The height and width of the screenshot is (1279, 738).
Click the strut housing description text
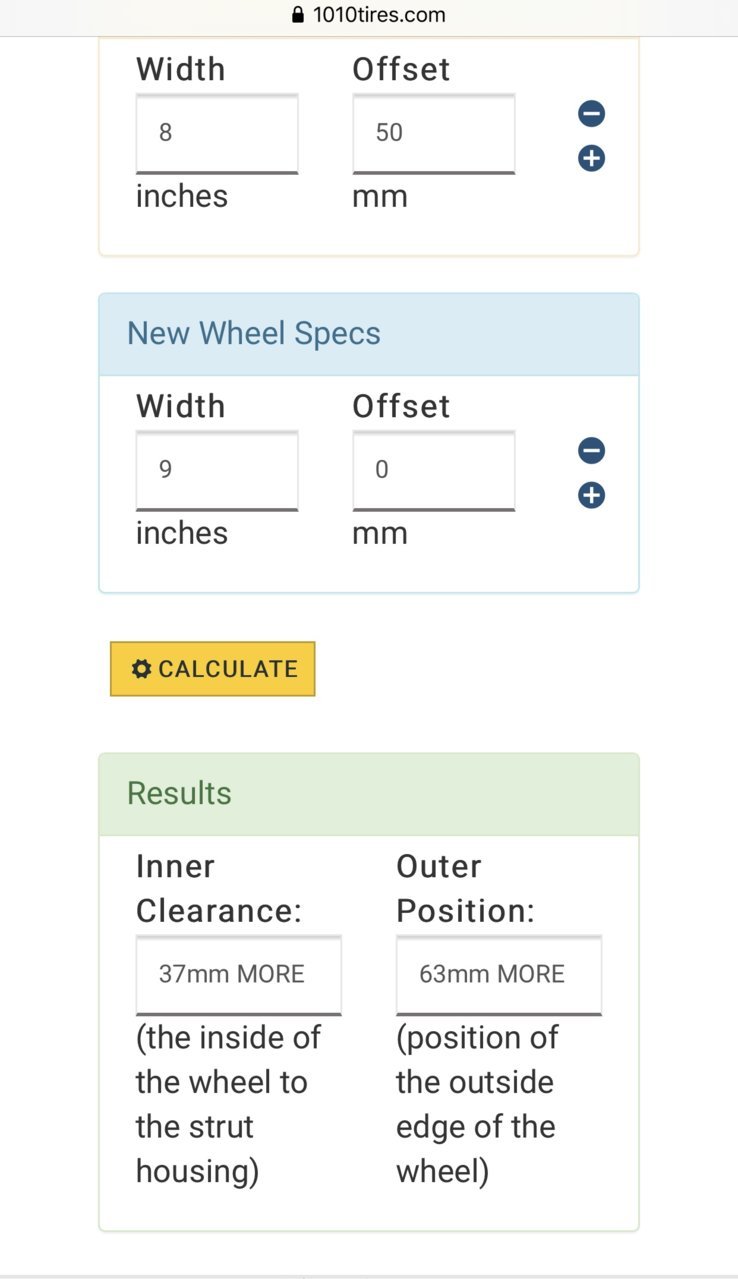[x=228, y=1104]
